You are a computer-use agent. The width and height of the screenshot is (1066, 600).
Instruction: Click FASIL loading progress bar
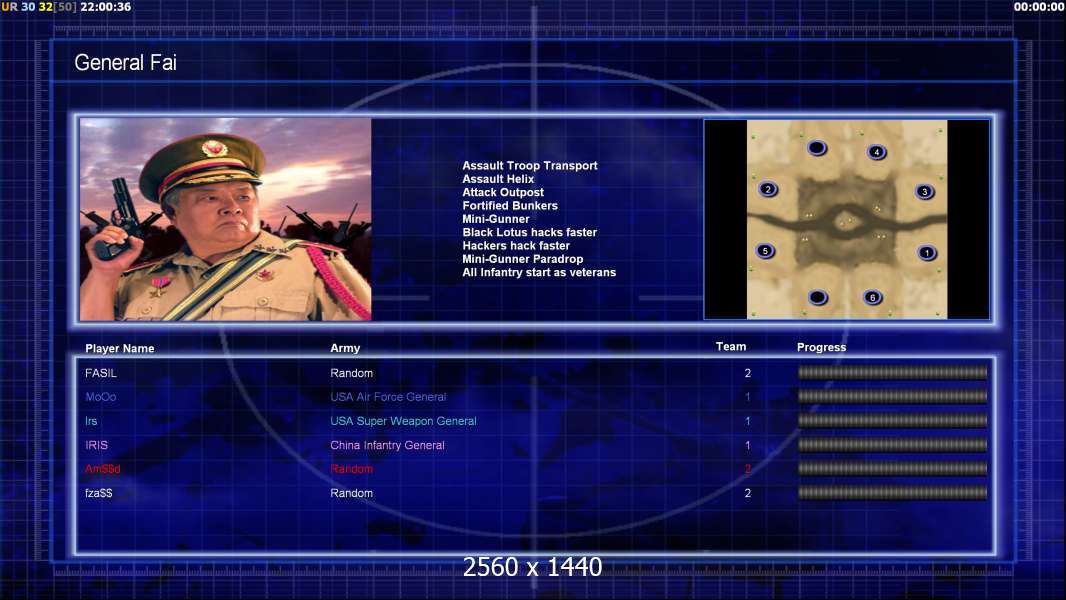[893, 372]
